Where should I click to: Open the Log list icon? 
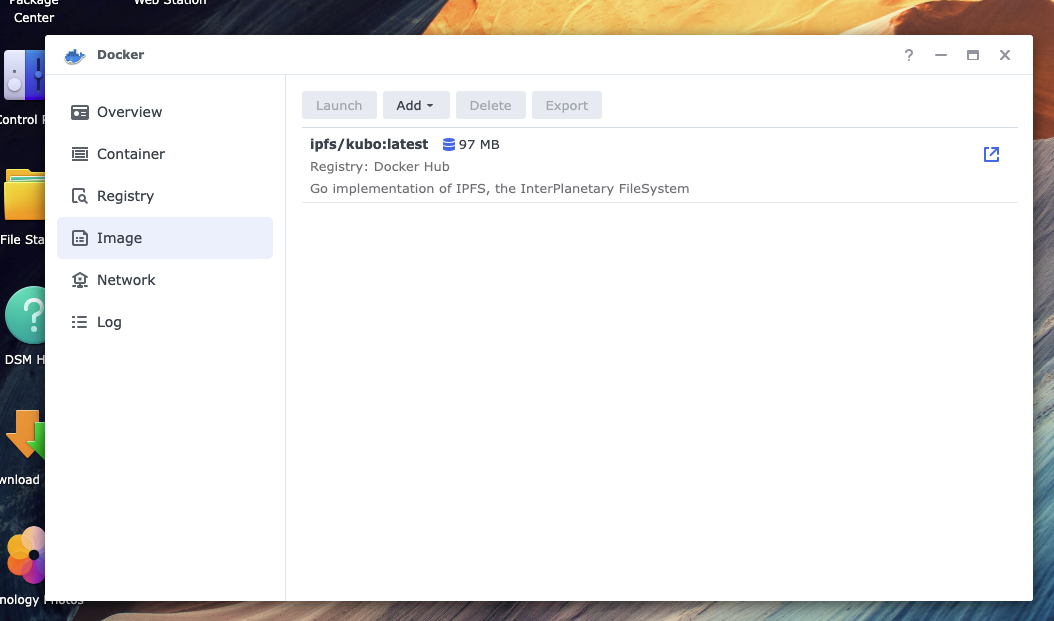[80, 322]
